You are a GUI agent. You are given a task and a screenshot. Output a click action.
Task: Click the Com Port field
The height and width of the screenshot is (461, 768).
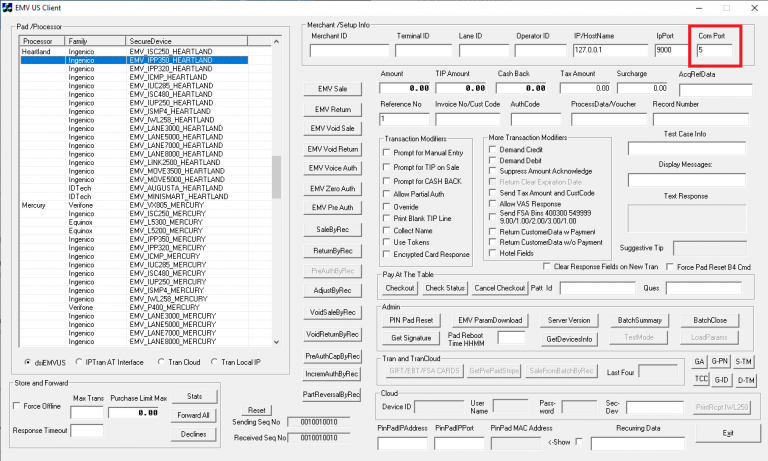click(715, 50)
